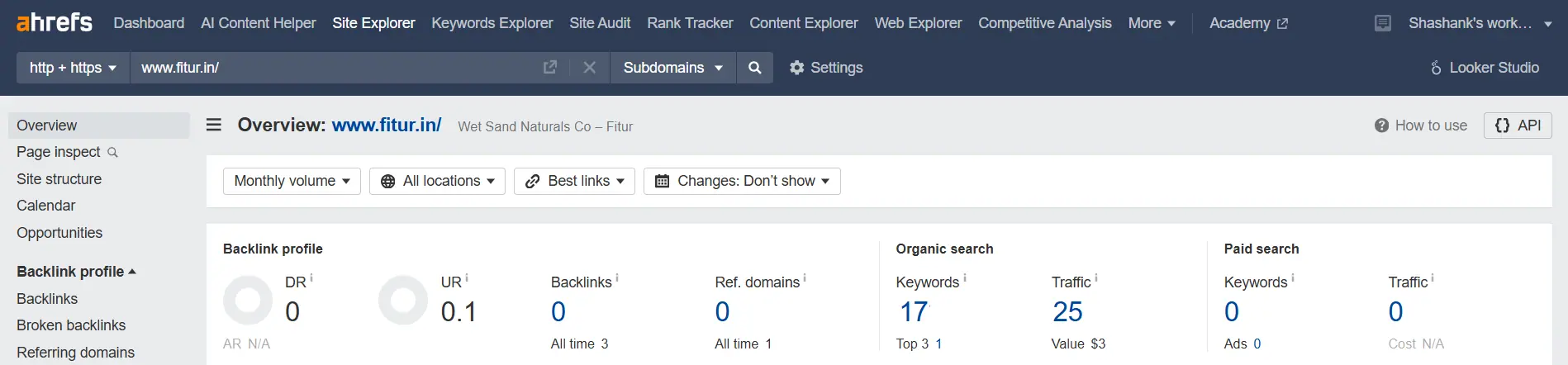This screenshot has height=365, width=1568.
Task: Click the DR info icon
Action: pos(311,278)
